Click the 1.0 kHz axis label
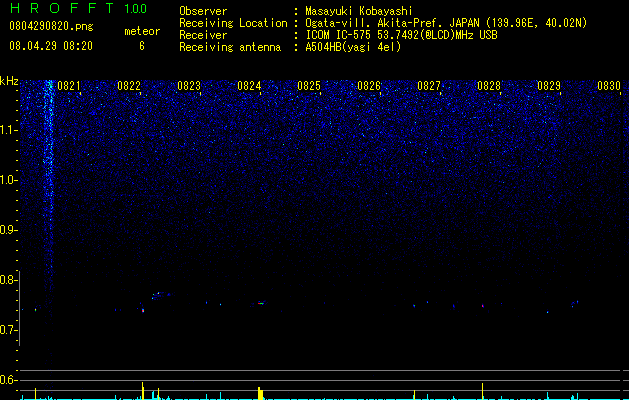629x400 pixels. click(x=8, y=180)
